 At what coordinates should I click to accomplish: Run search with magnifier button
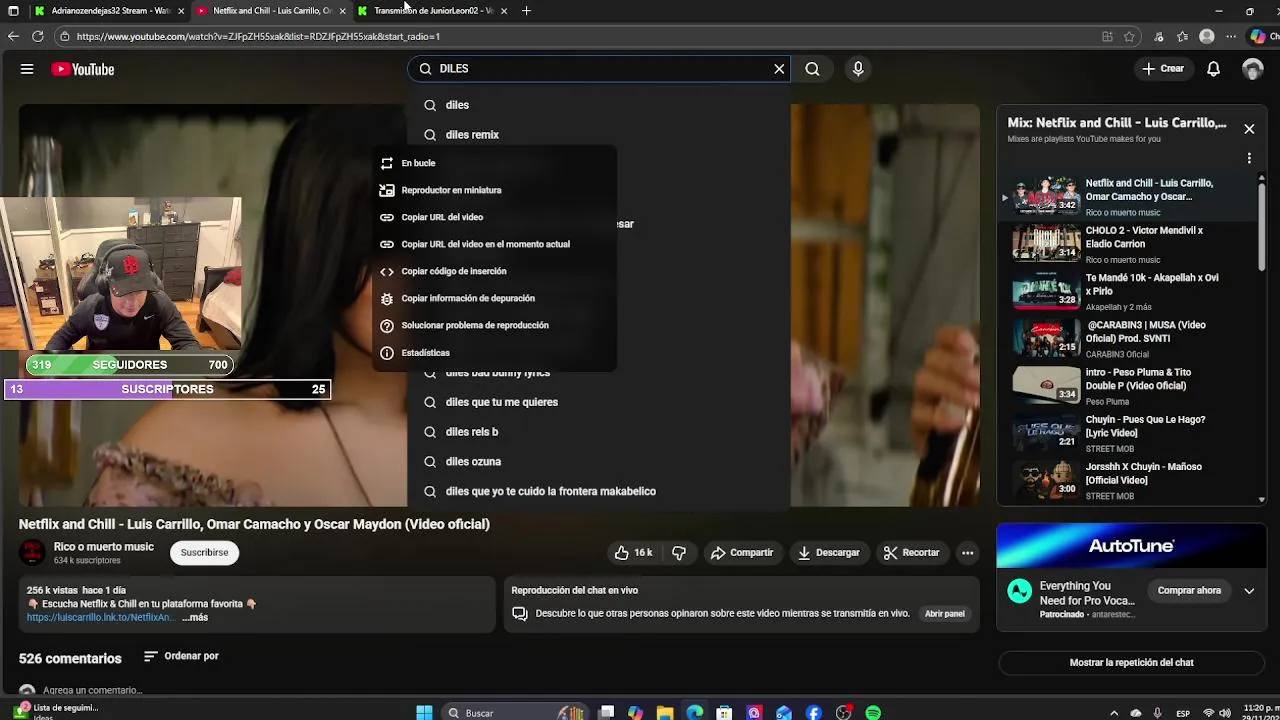pos(812,69)
